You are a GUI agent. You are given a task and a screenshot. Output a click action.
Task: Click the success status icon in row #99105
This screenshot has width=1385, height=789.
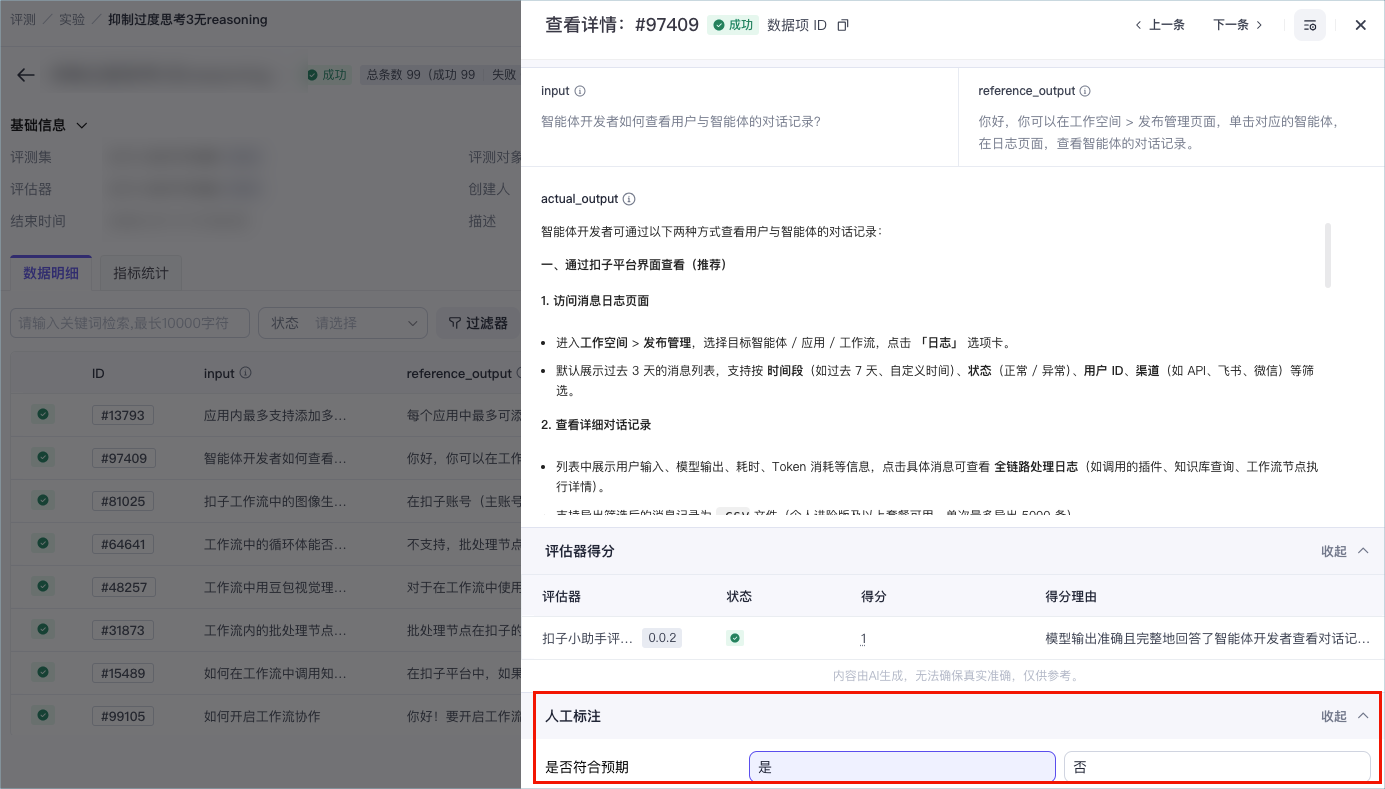tap(43, 715)
